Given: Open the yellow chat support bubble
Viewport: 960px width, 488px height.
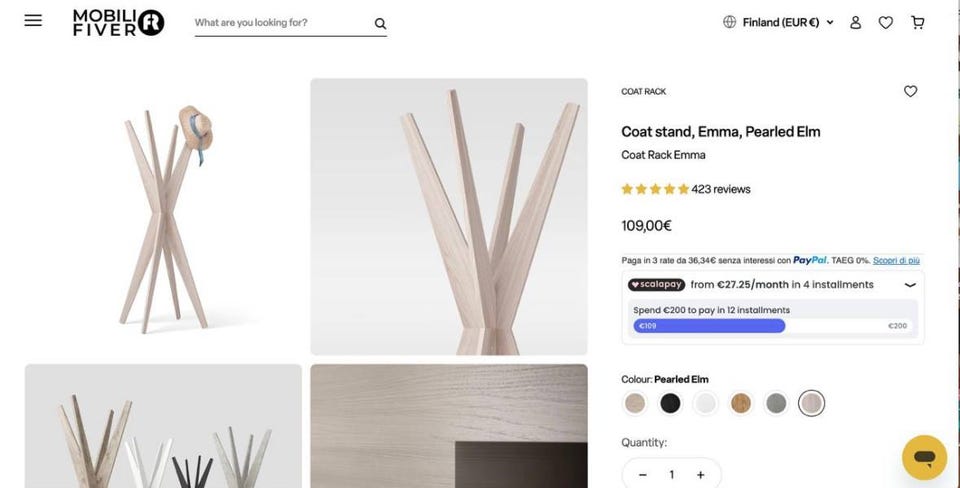Looking at the screenshot, I should 924,457.
